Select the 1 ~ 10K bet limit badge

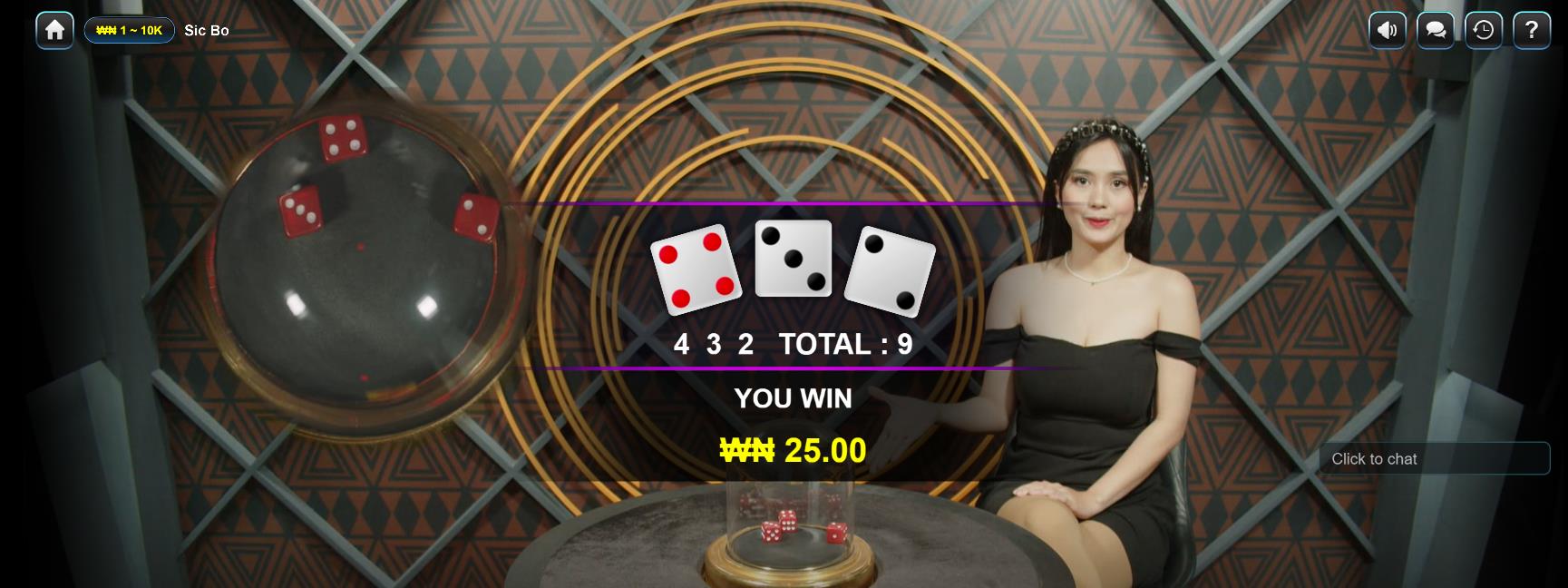(130, 30)
